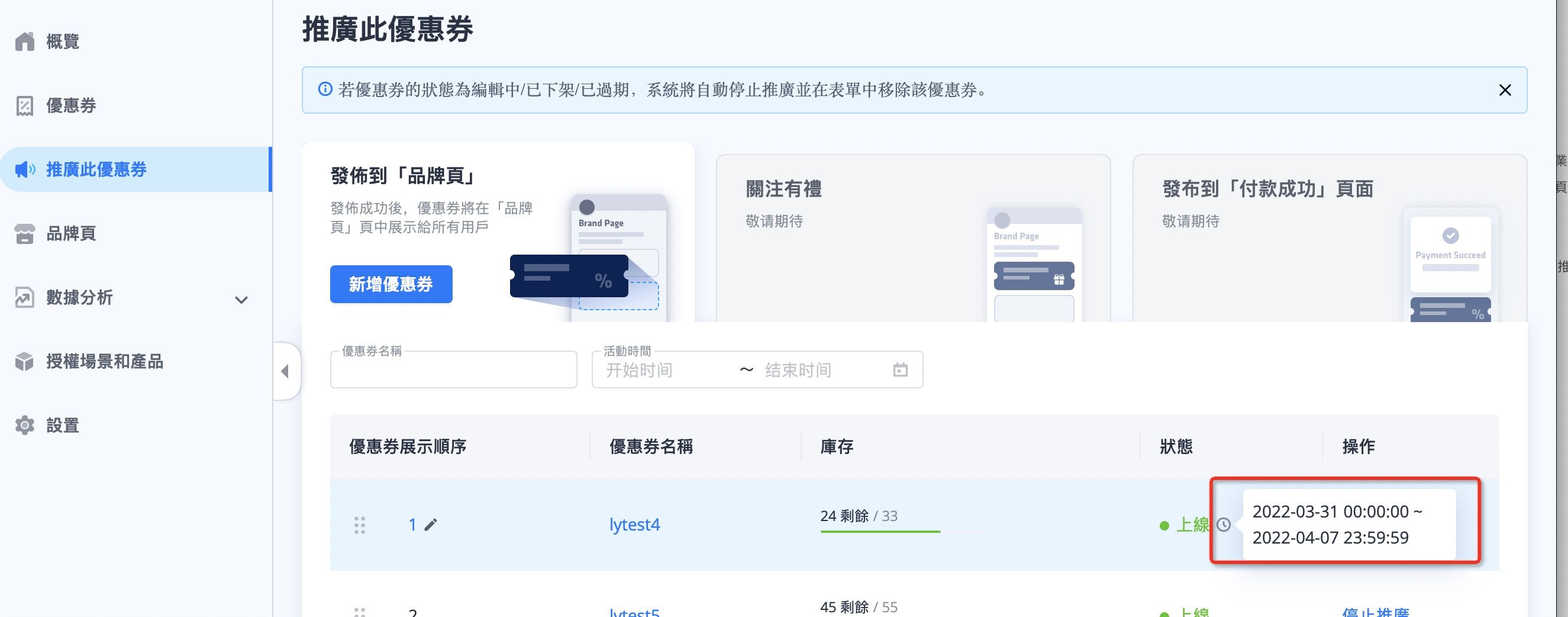
Task: Click the 狀態 column header
Action: (1176, 446)
